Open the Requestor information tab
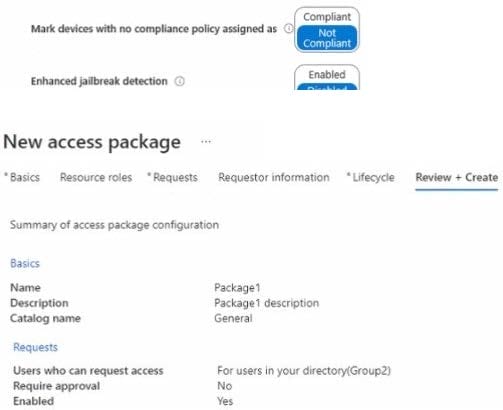Viewport: 503px width, 410px height. [x=274, y=177]
